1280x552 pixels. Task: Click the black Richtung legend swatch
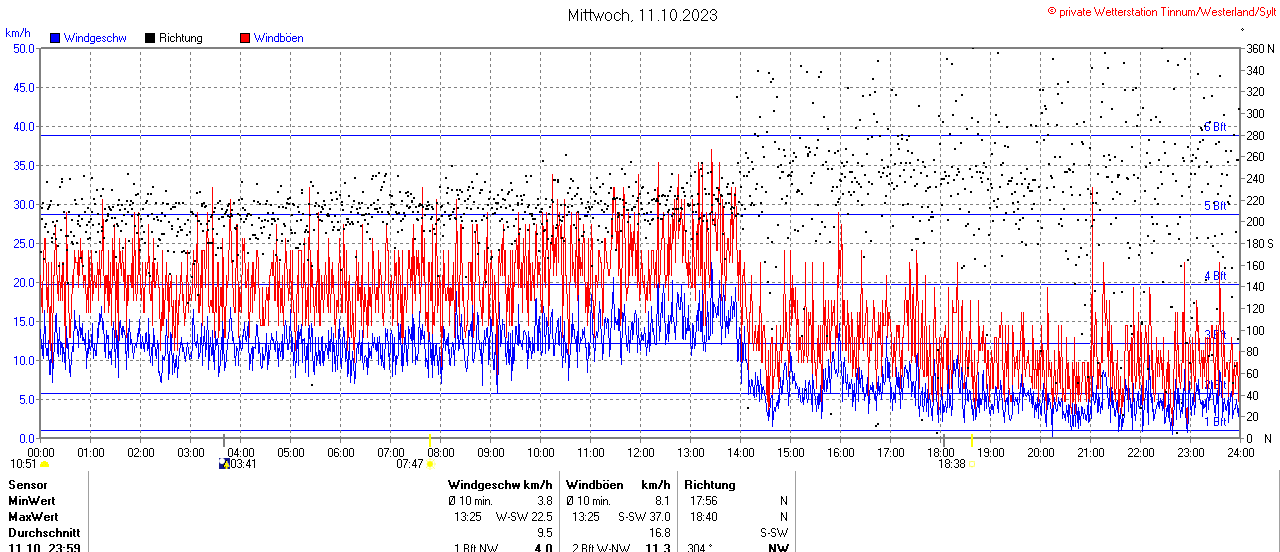click(x=150, y=38)
